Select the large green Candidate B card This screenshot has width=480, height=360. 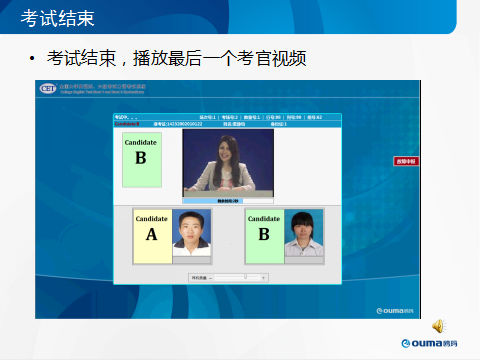click(x=142, y=160)
